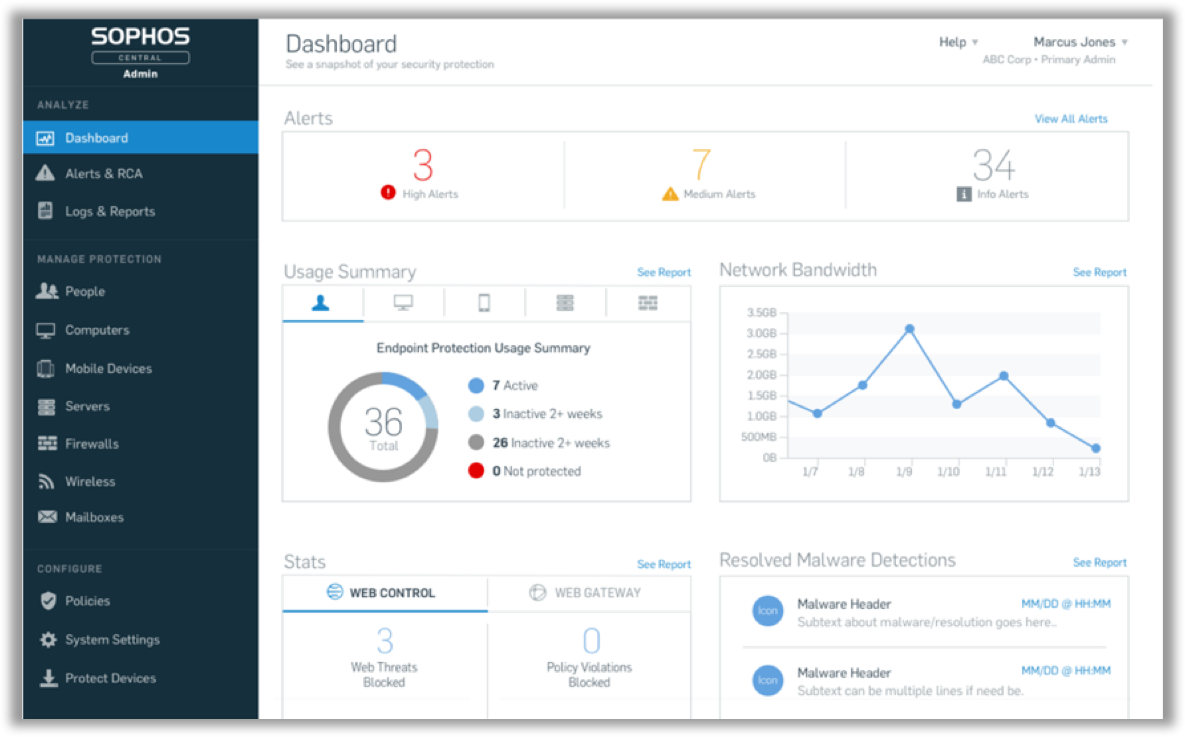Click the light blue 3 Inactive legend swatch
The image size is (1185, 737).
pyautogui.click(x=476, y=413)
